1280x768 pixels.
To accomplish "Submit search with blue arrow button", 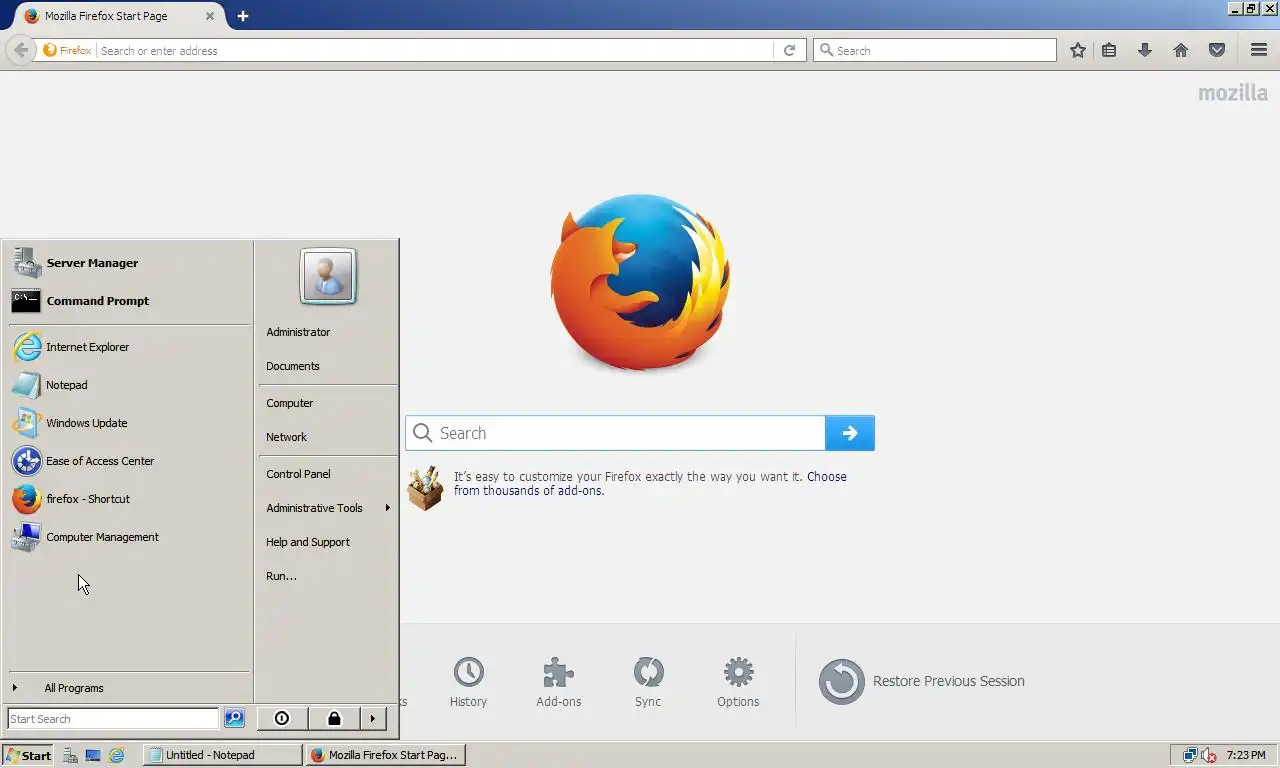I will tap(850, 433).
